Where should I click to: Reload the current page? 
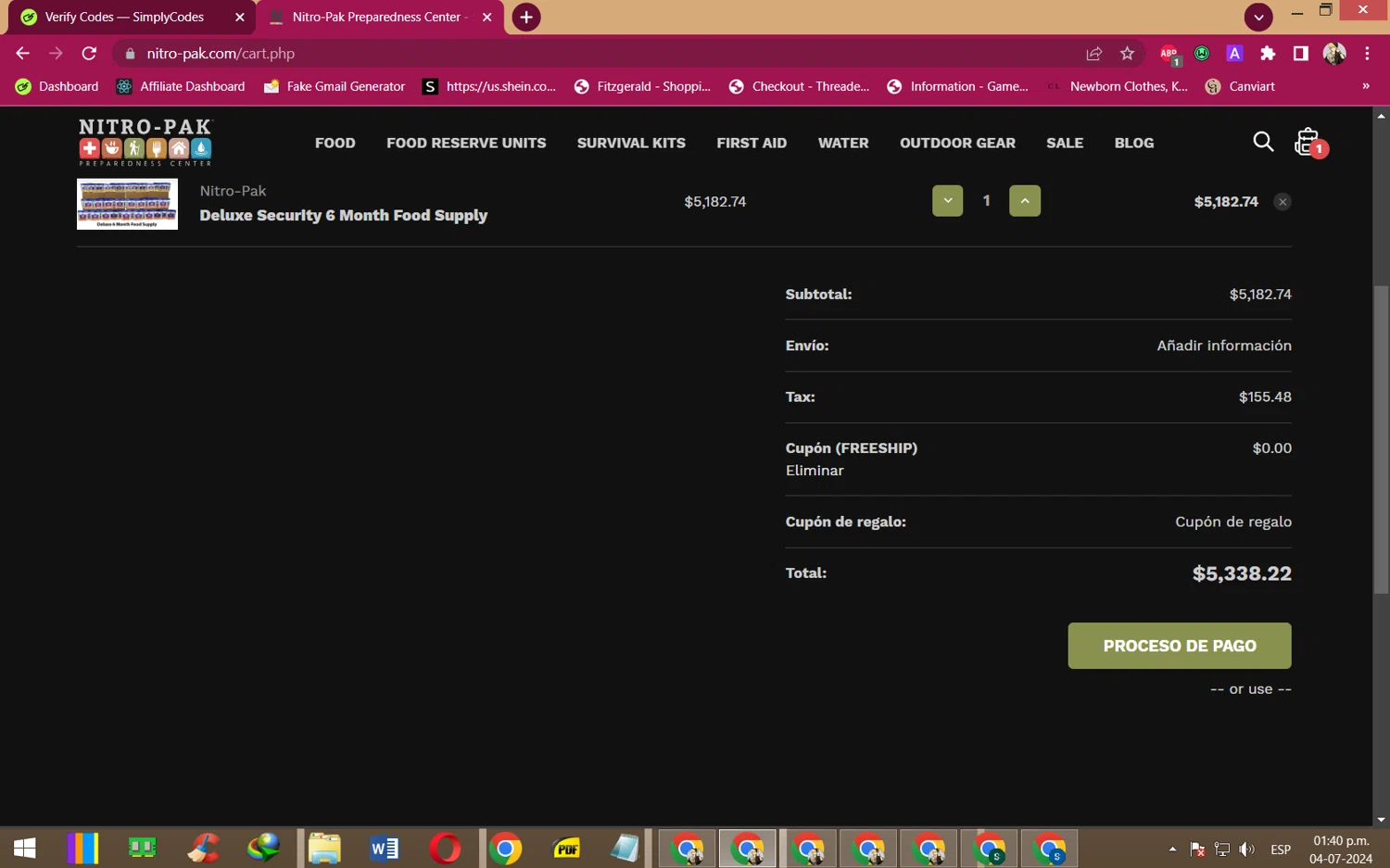click(x=89, y=53)
